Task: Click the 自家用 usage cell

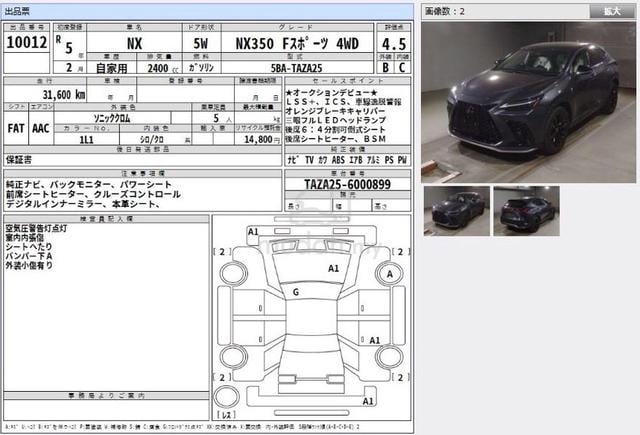Action: click(111, 68)
